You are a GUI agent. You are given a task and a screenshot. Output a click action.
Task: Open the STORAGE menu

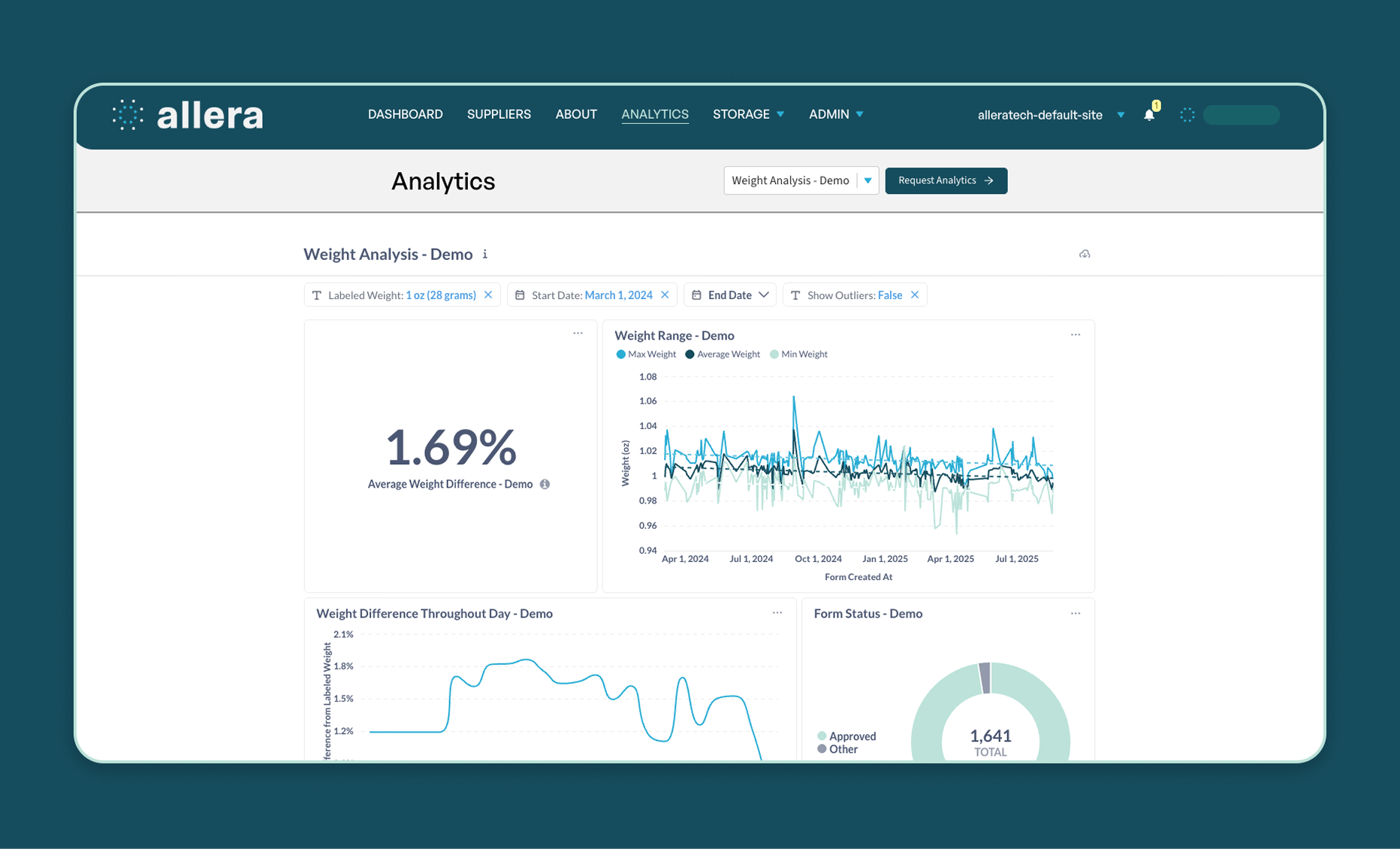[748, 114]
